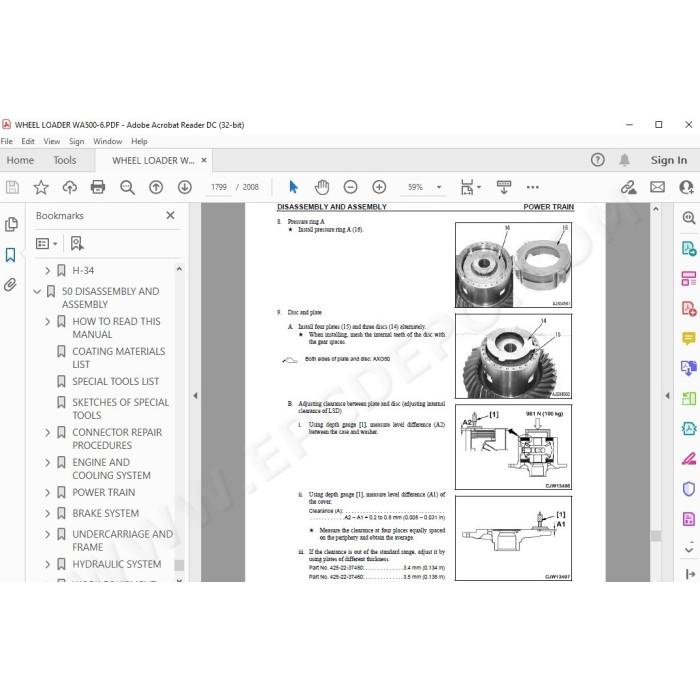
Task: Expand BRAKE SYSTEM bookmark
Action: click(47, 513)
